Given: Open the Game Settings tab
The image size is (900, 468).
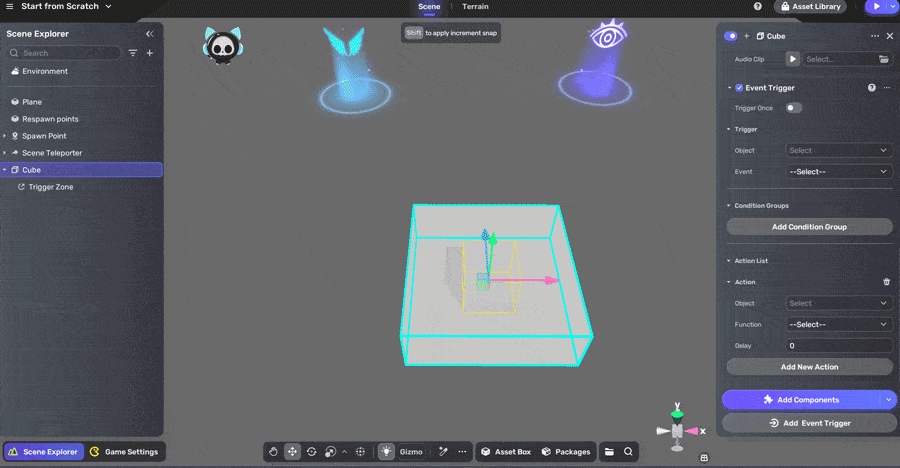Looking at the screenshot, I should click(125, 452).
